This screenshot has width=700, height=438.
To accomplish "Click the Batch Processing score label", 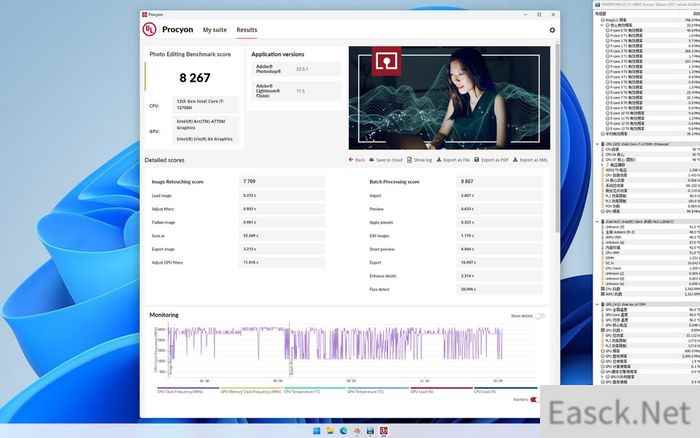I will [394, 182].
